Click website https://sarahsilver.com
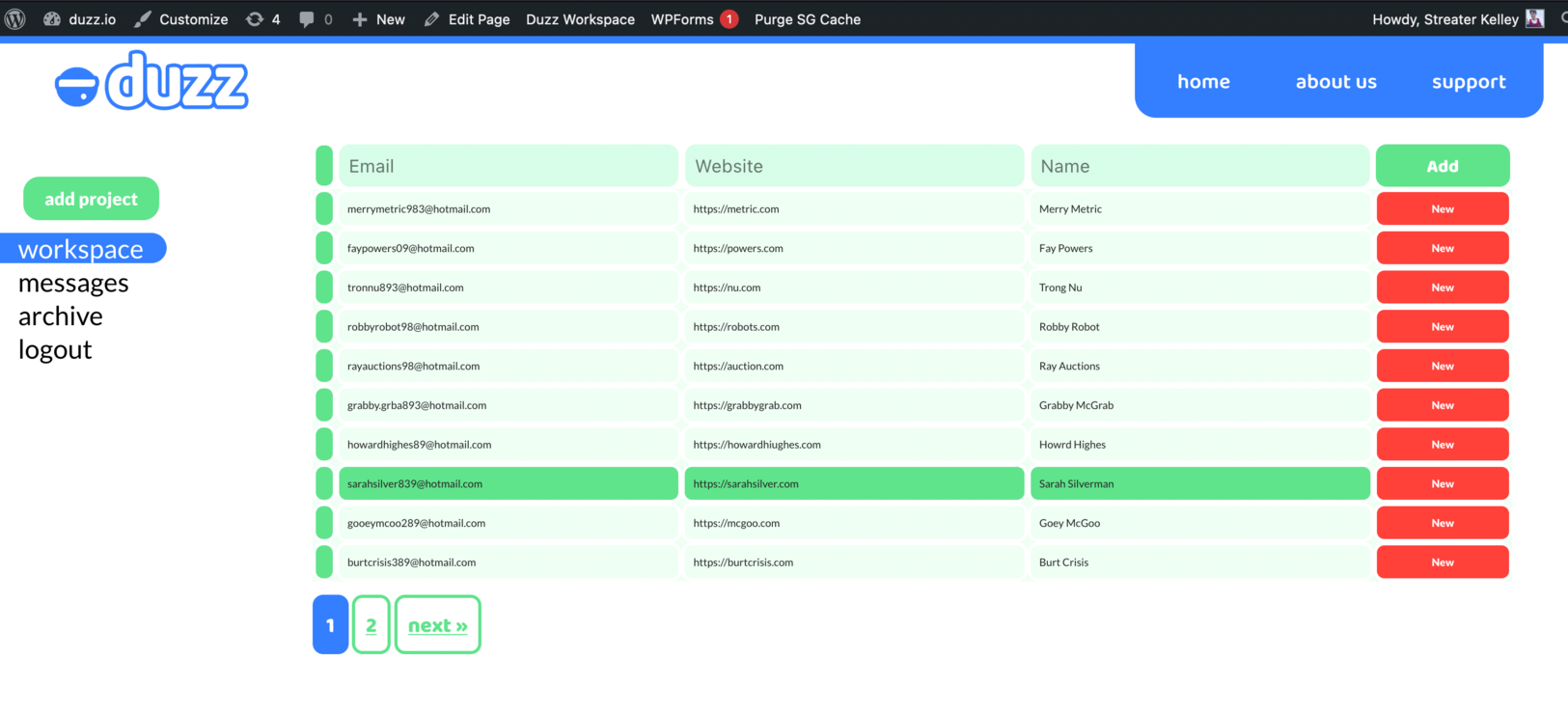Image resolution: width=1568 pixels, height=712 pixels. pos(746,483)
